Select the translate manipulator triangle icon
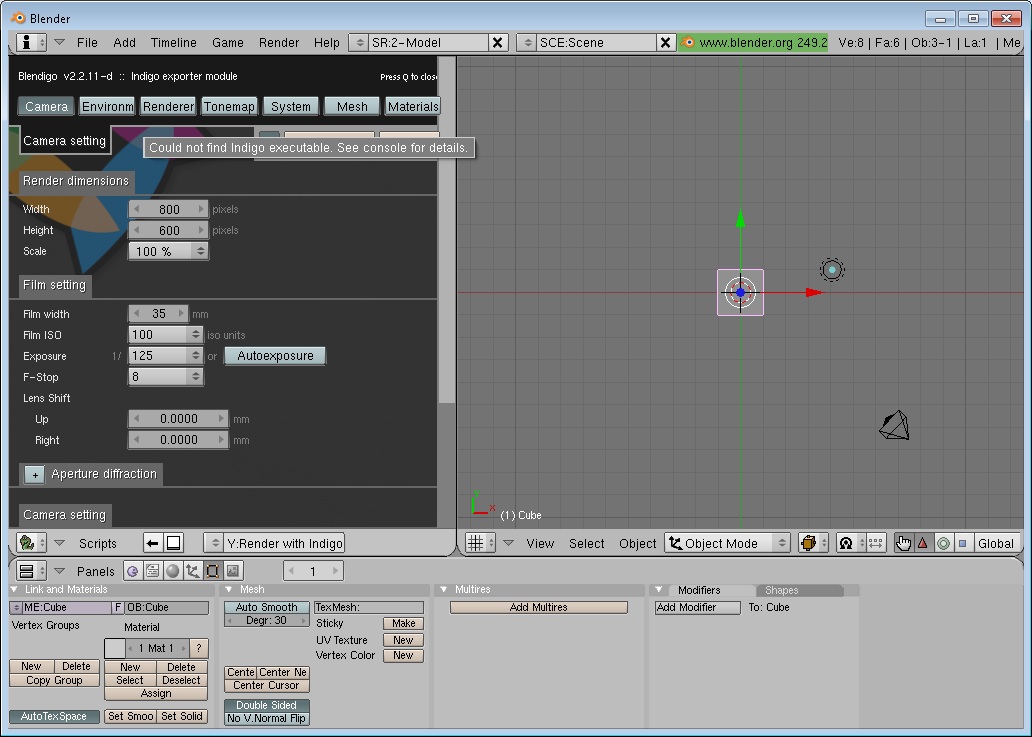 pos(923,543)
